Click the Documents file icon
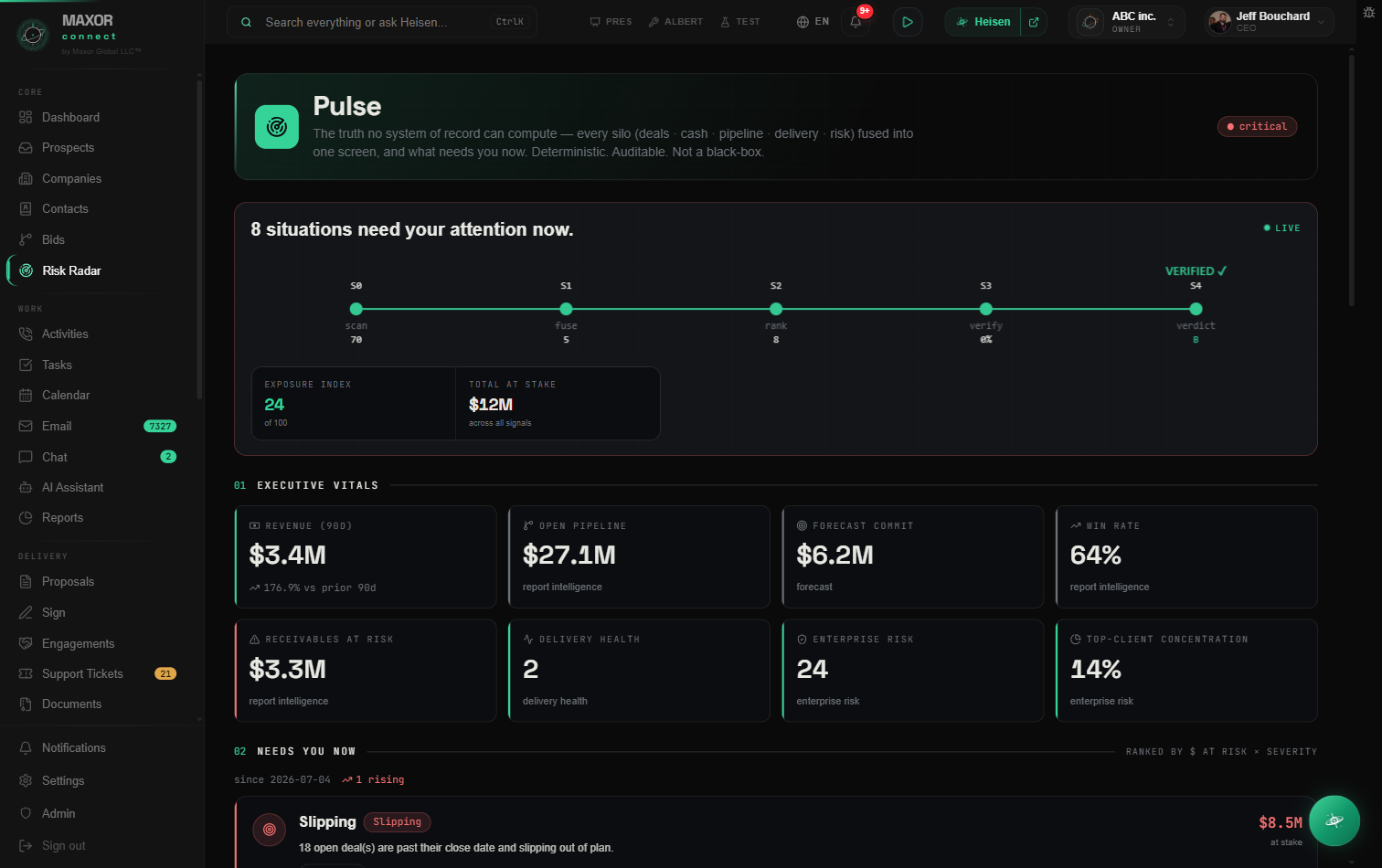1382x868 pixels. point(26,704)
